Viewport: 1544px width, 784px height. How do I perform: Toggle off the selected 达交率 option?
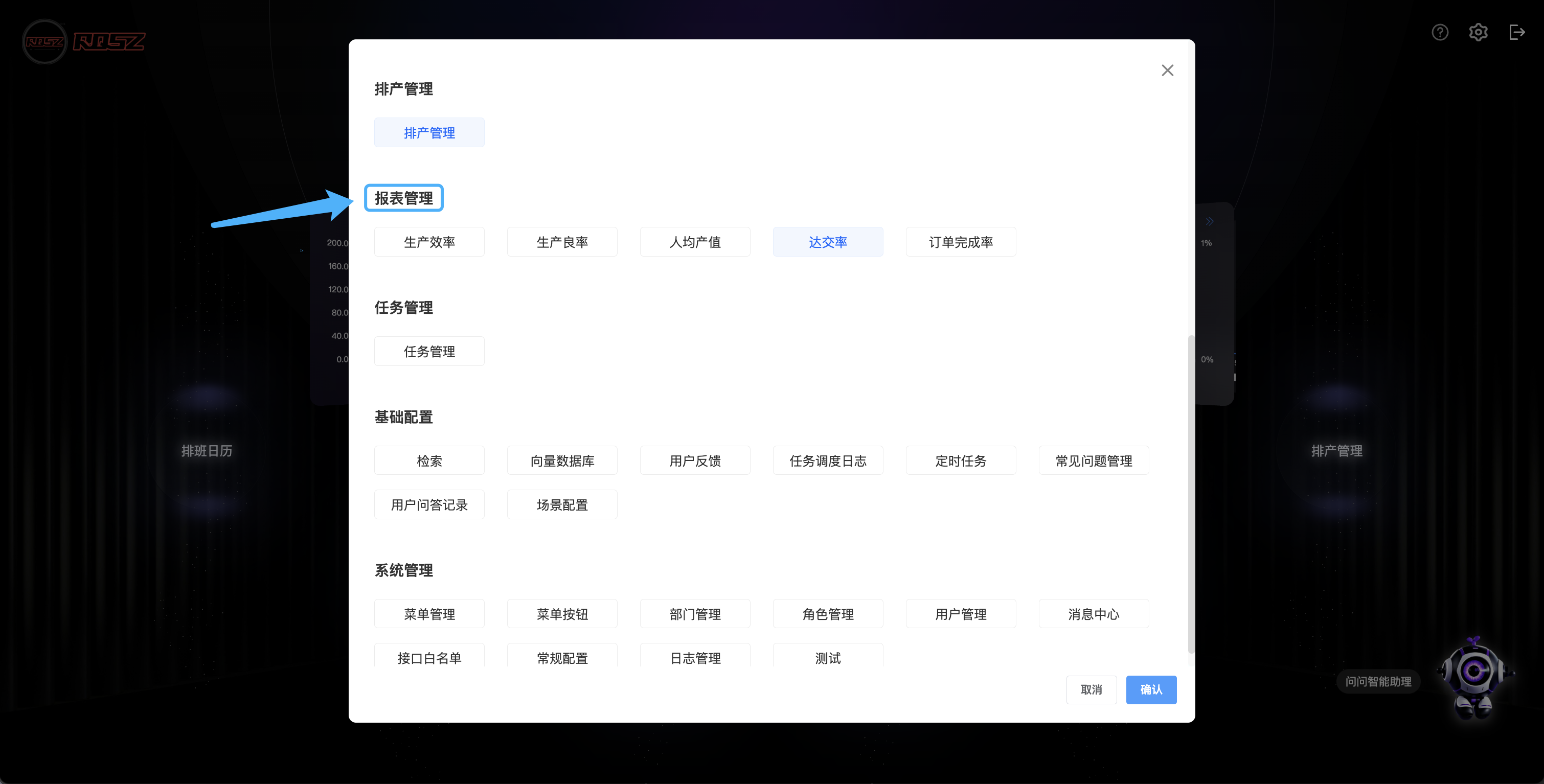pos(828,242)
